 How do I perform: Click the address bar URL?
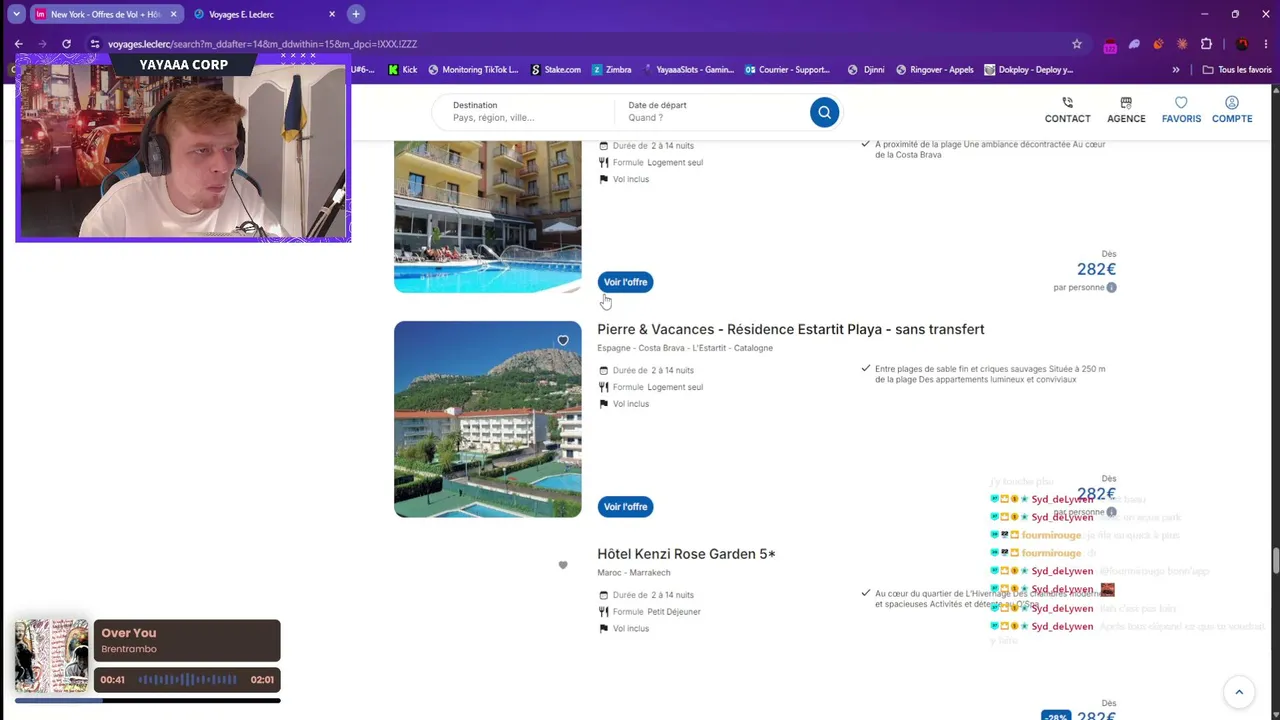[262, 44]
